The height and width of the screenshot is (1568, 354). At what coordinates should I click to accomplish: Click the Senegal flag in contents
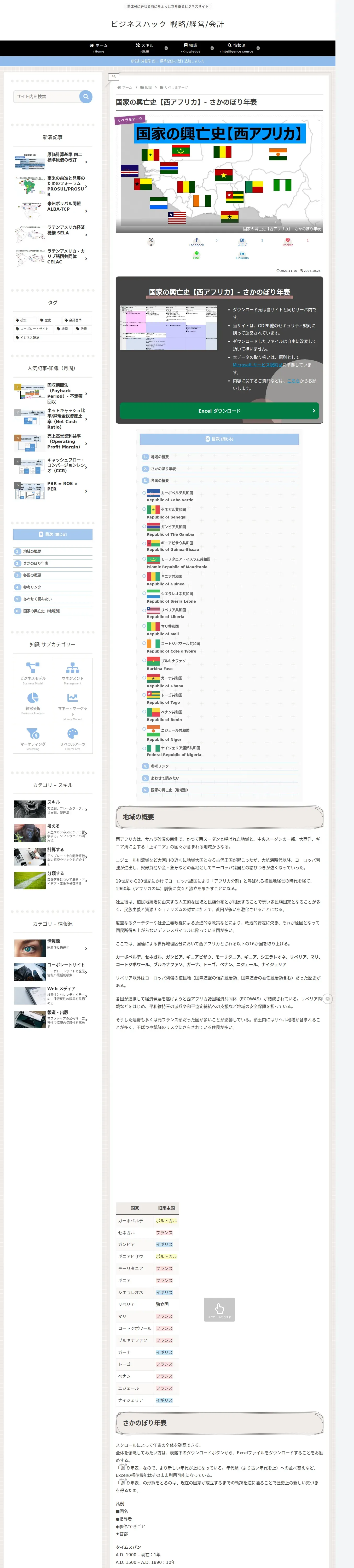coord(153,510)
